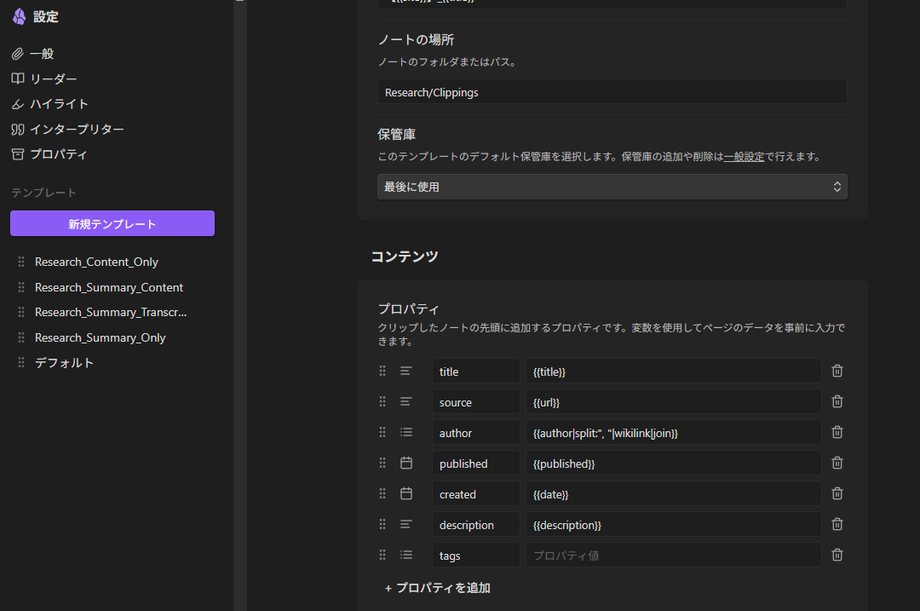Viewport: 920px width, 611px height.
Task: Delete the description property
Action: (x=837, y=524)
